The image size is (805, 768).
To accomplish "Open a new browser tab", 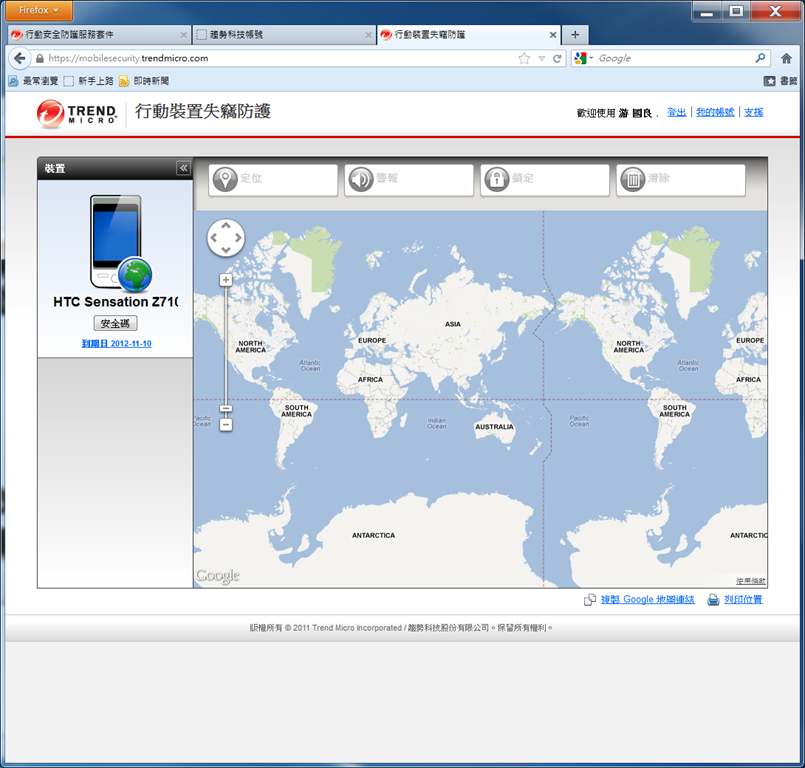I will point(575,35).
